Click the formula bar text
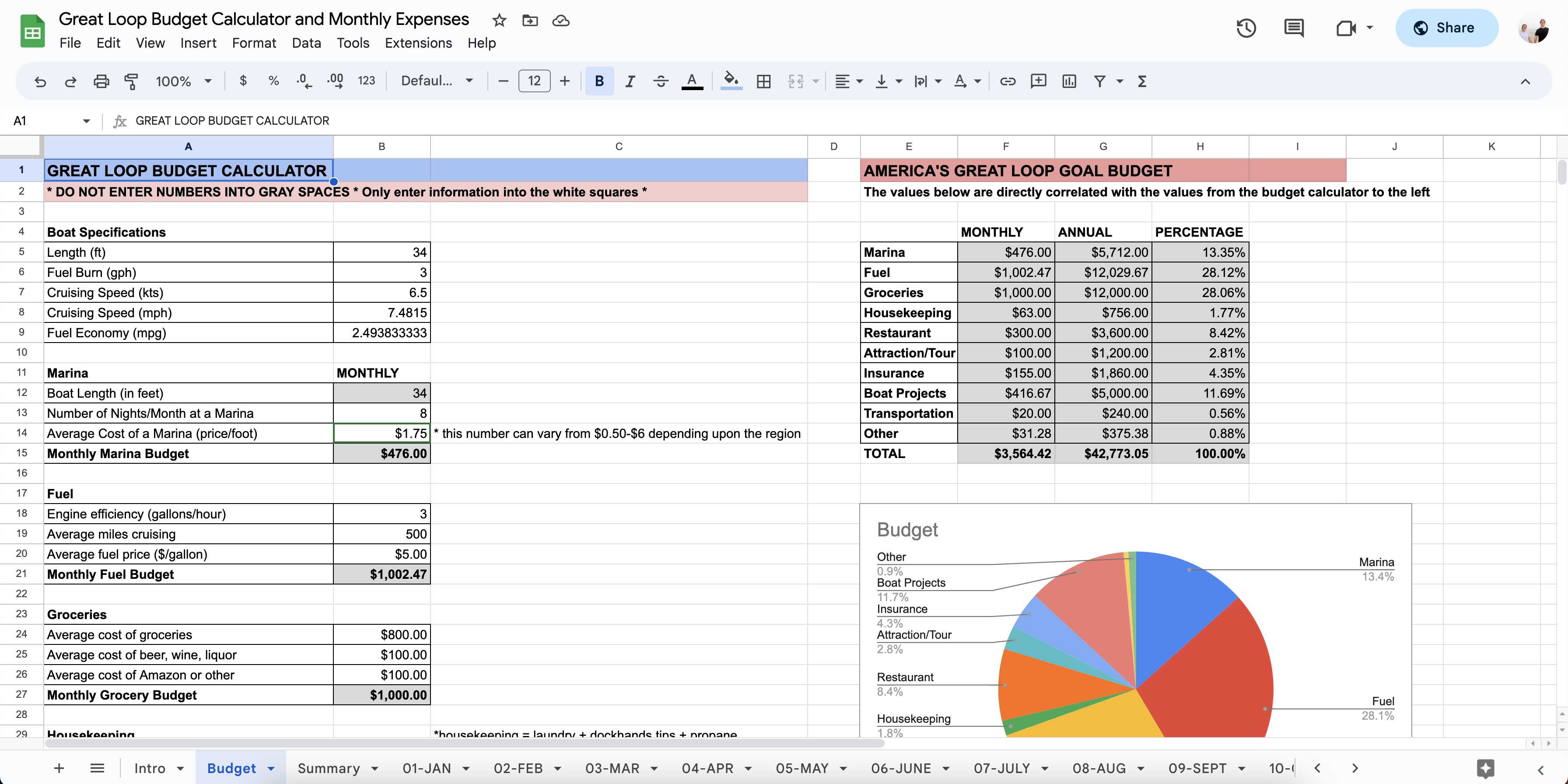Viewport: 1568px width, 784px height. tap(232, 121)
